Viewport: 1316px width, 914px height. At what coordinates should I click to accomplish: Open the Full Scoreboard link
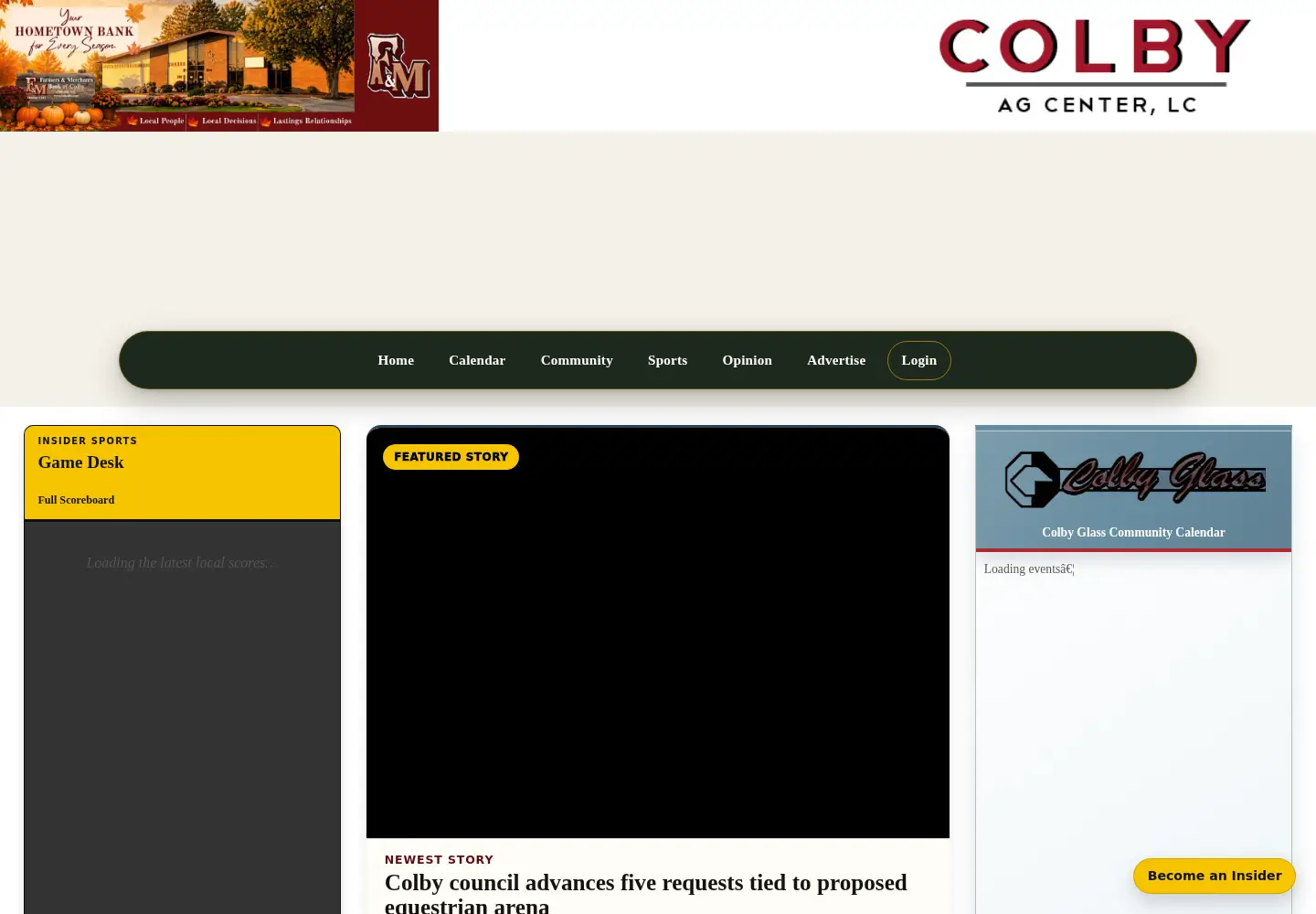[x=76, y=500]
